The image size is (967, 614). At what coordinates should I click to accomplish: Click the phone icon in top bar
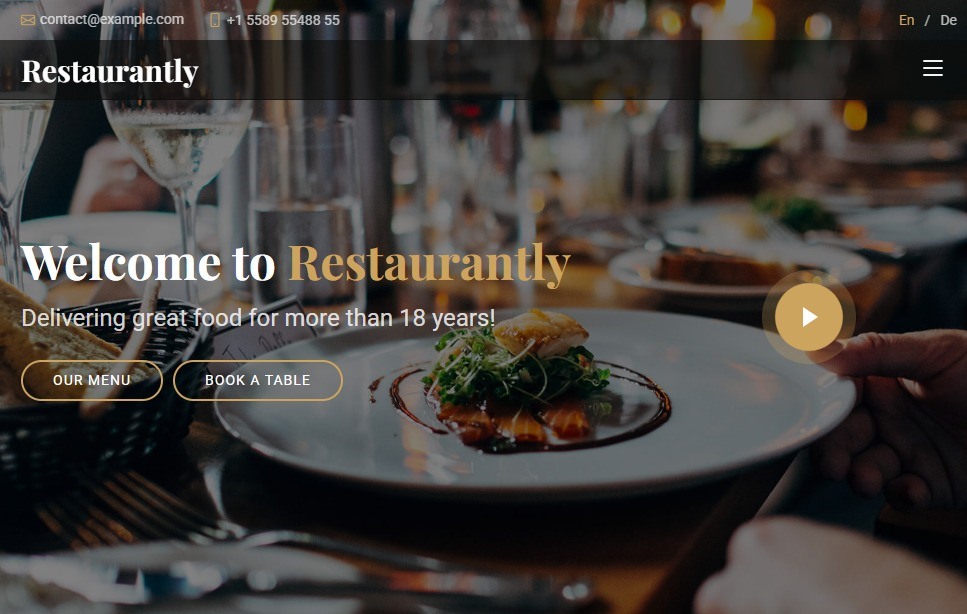click(x=215, y=20)
